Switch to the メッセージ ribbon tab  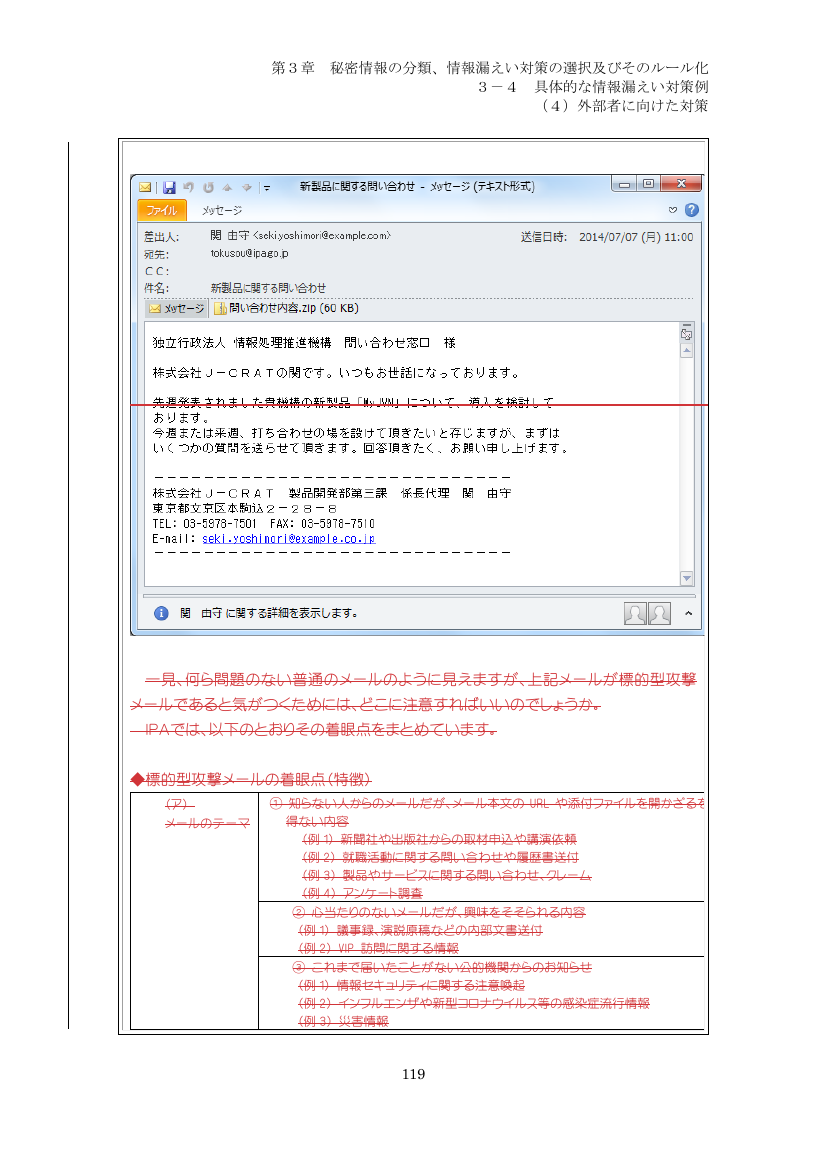[x=222, y=210]
